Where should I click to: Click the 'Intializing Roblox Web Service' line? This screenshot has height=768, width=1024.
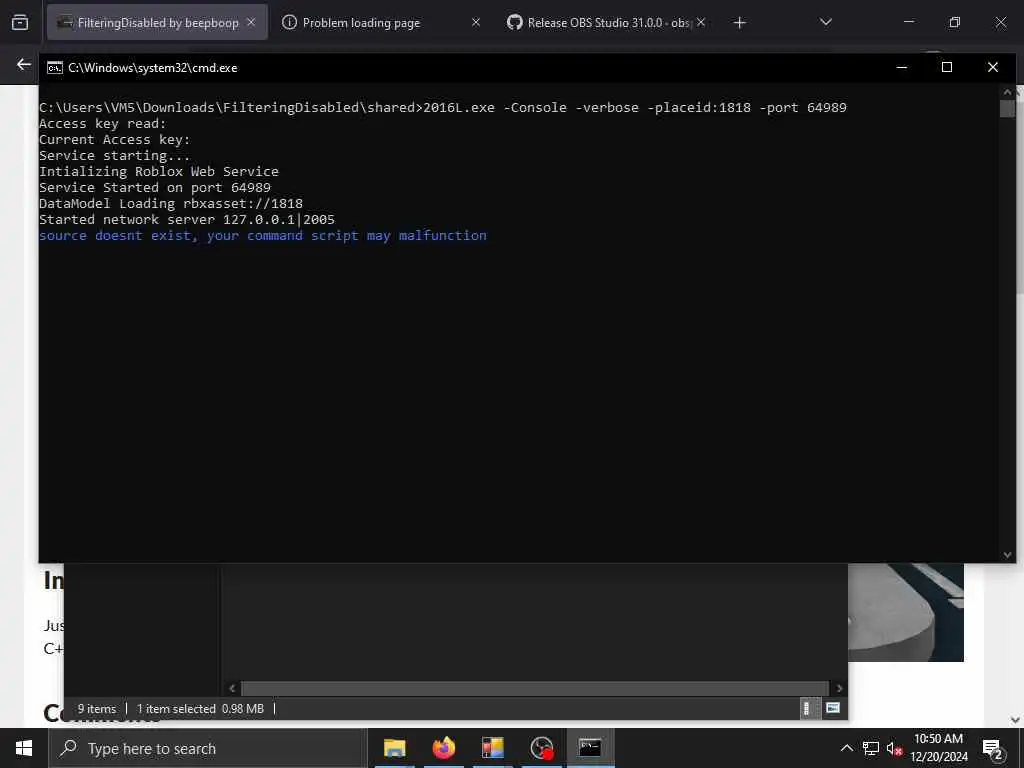(x=159, y=171)
